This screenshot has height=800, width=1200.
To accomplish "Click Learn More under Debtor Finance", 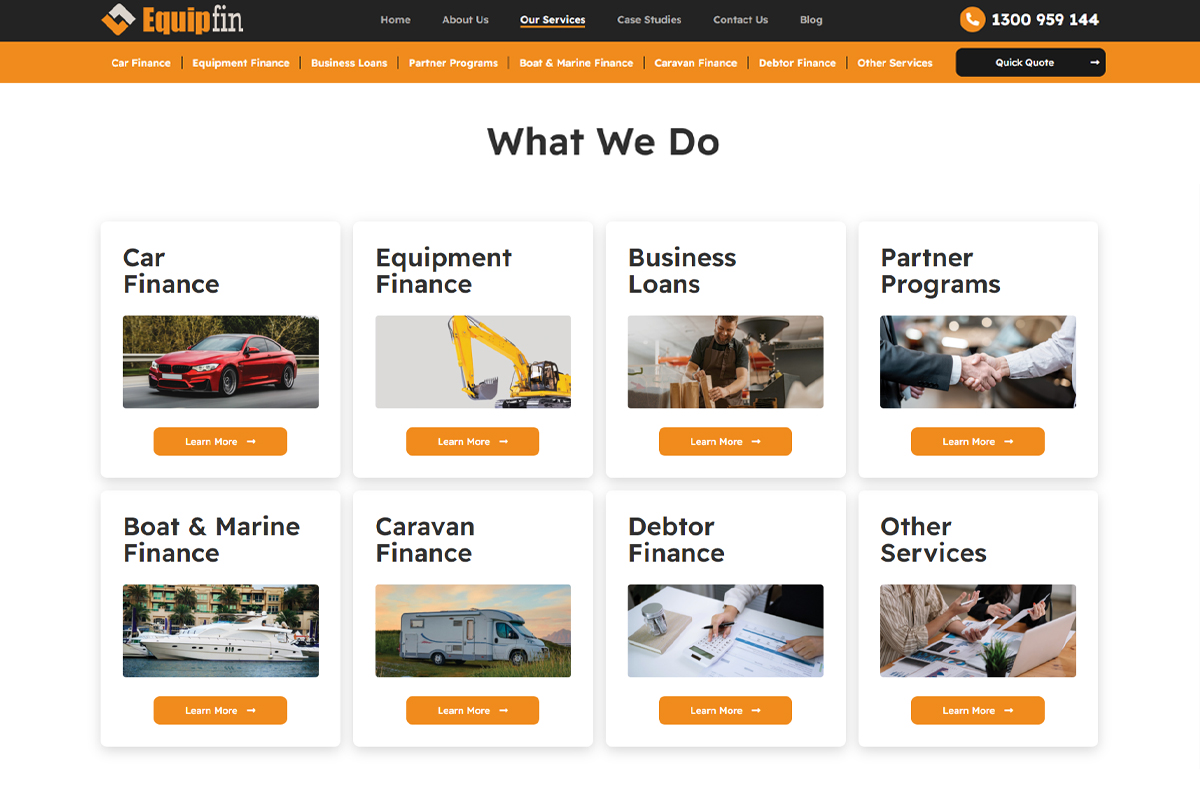I will 725,710.
